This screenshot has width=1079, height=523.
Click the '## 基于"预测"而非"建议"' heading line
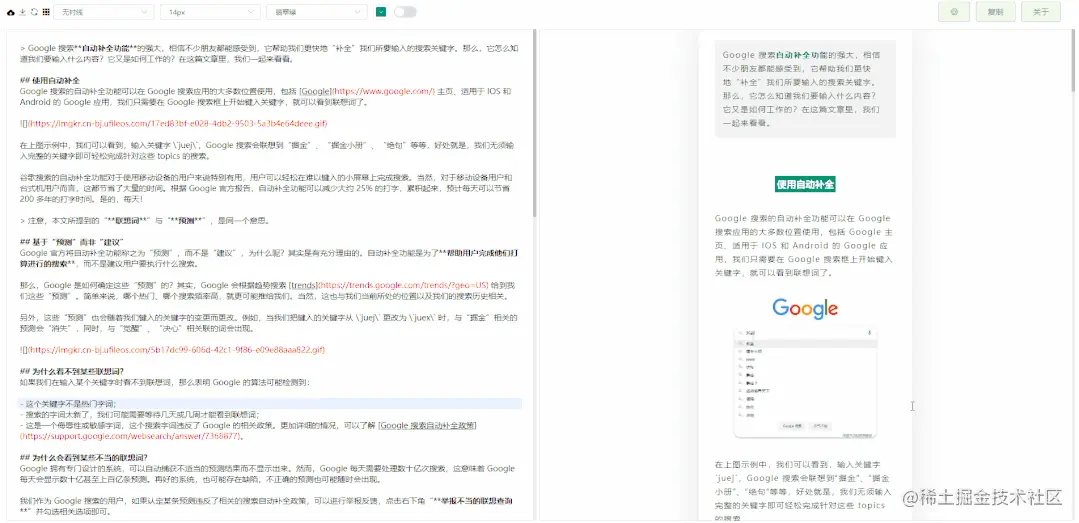pyautogui.click(x=72, y=242)
